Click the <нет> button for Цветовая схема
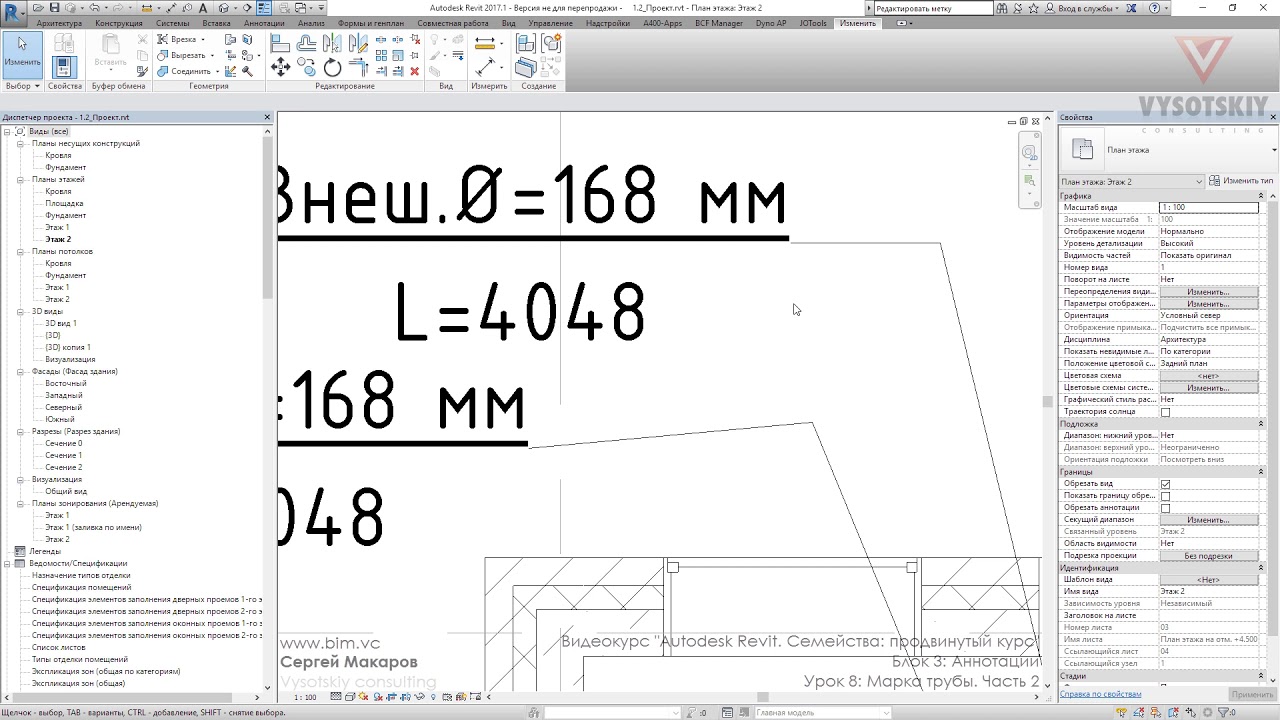This screenshot has width=1280, height=720. pos(1208,376)
